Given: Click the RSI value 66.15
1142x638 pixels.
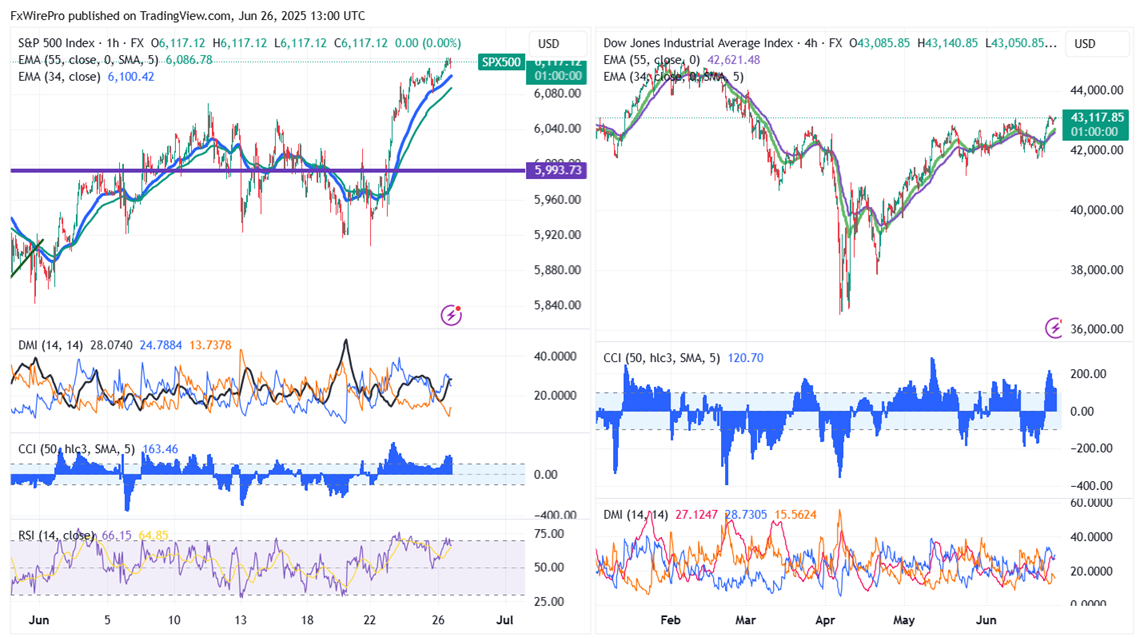Looking at the screenshot, I should 117,535.
